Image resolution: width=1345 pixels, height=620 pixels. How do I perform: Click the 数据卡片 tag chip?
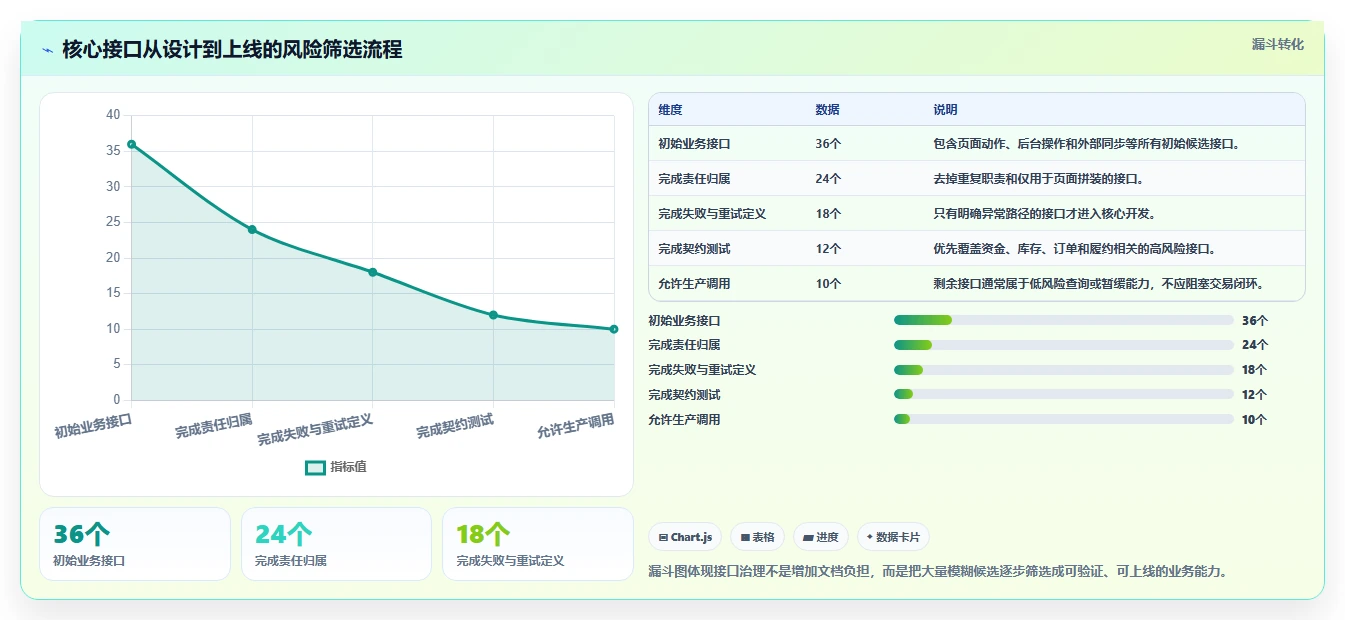tap(893, 537)
